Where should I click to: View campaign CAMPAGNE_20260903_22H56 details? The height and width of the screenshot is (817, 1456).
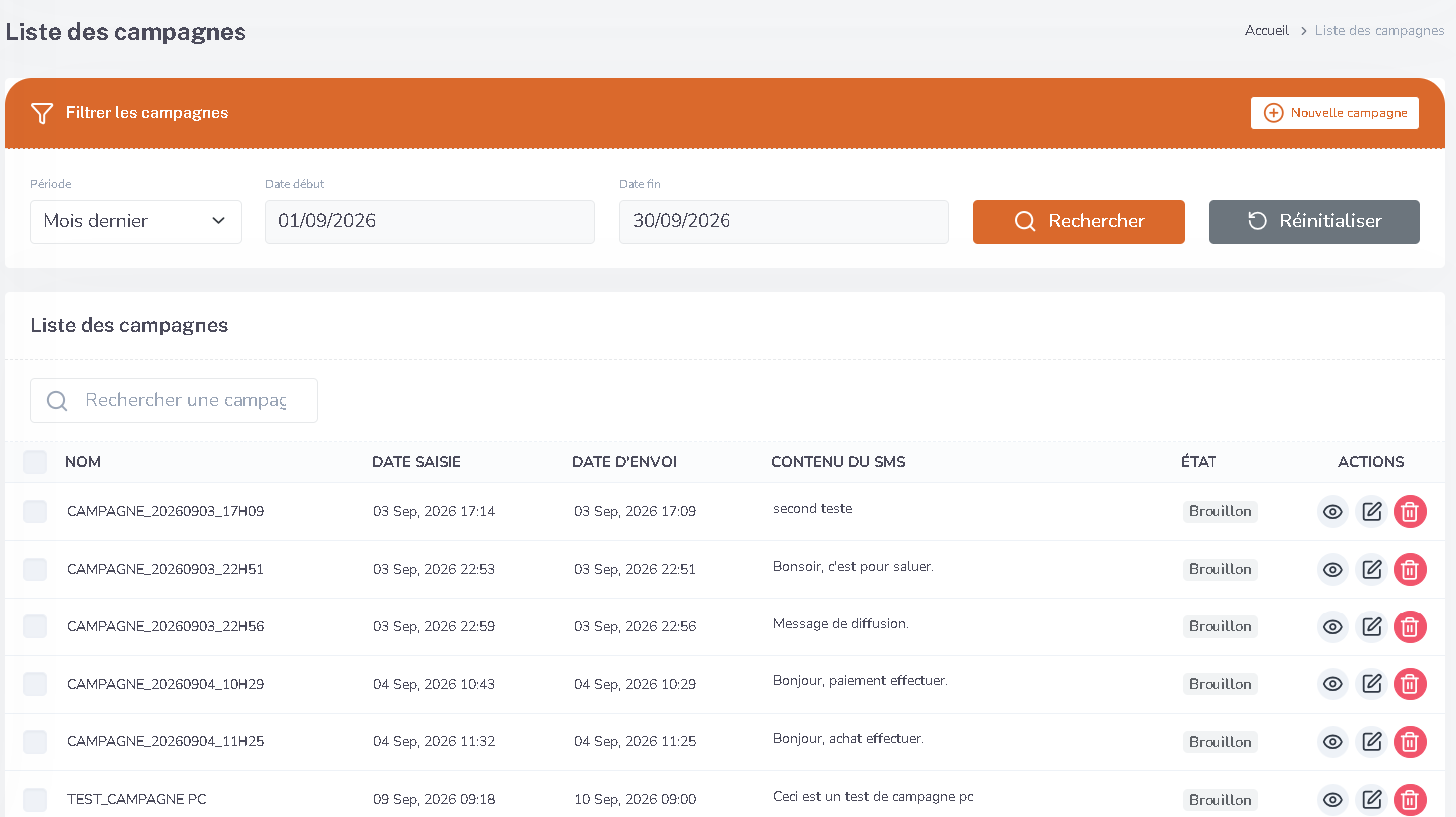[1333, 627]
